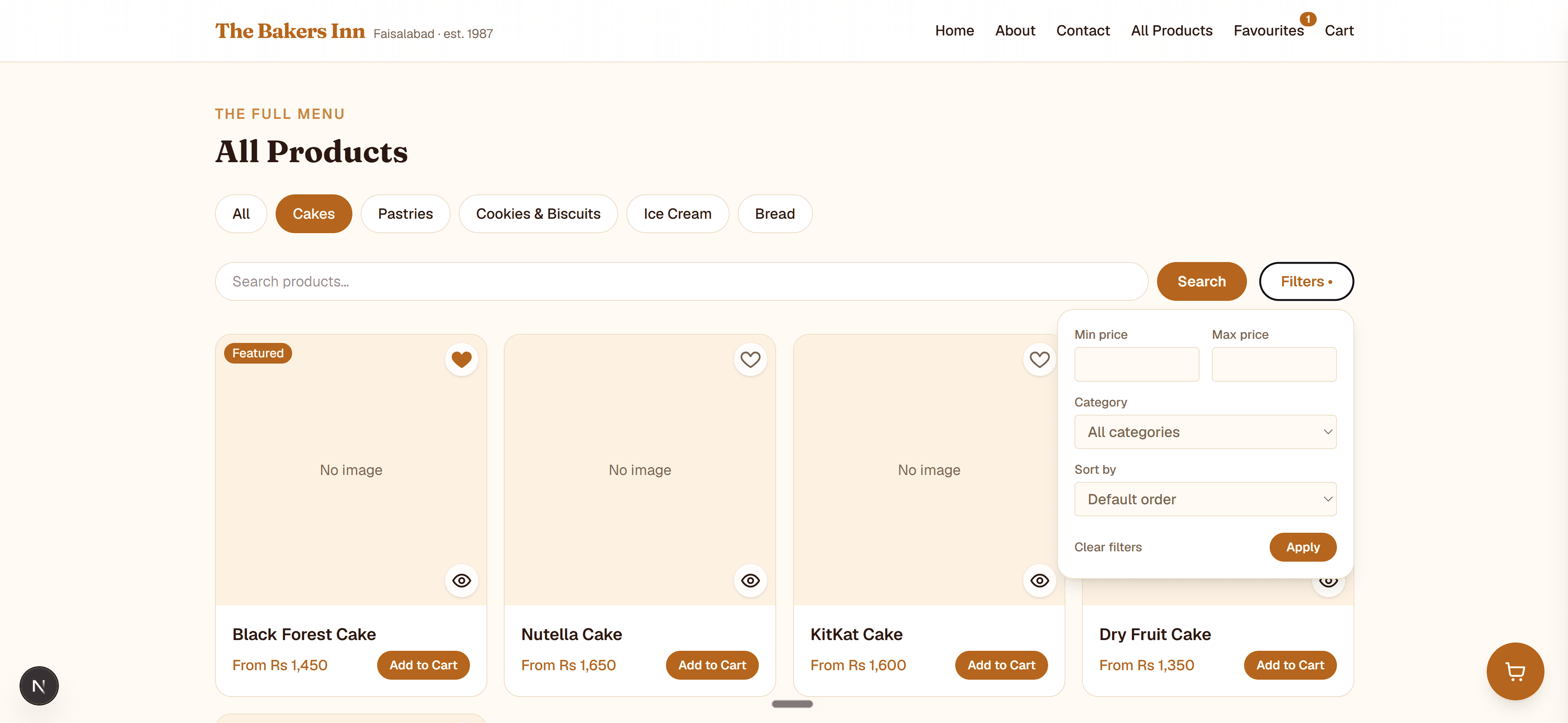The width and height of the screenshot is (1568, 723).
Task: Focus the Min price field
Action: coord(1136,364)
